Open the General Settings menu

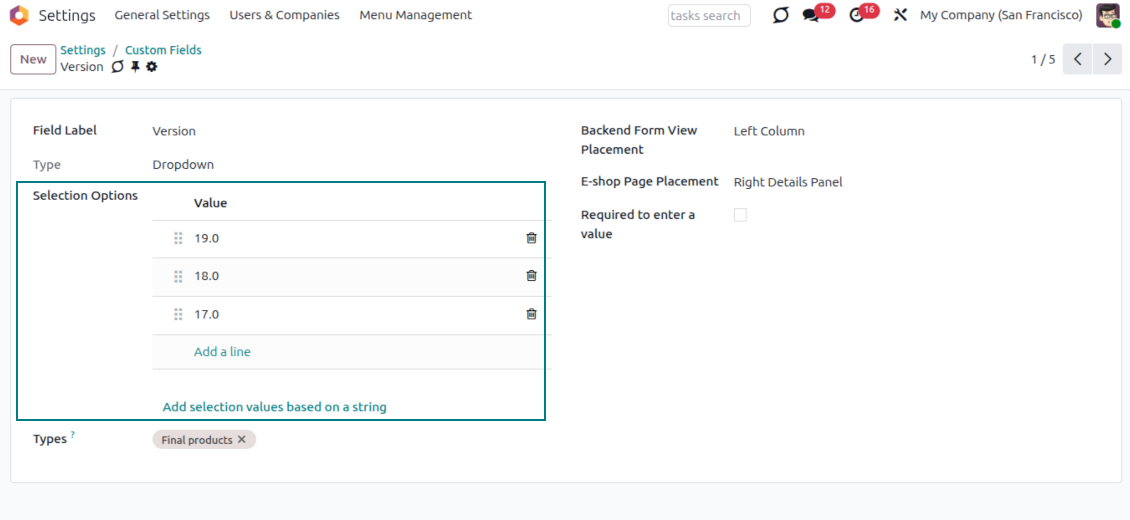(162, 15)
